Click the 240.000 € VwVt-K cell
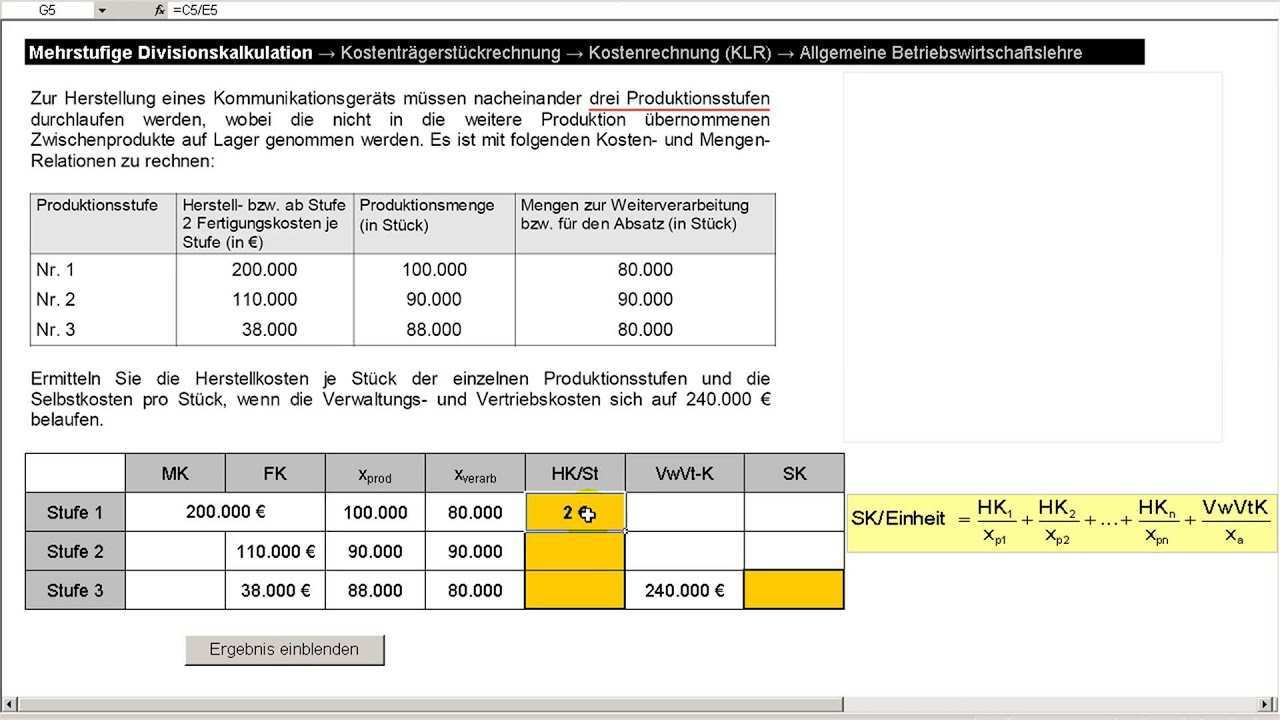The width and height of the screenshot is (1280, 720). pyautogui.click(x=685, y=590)
